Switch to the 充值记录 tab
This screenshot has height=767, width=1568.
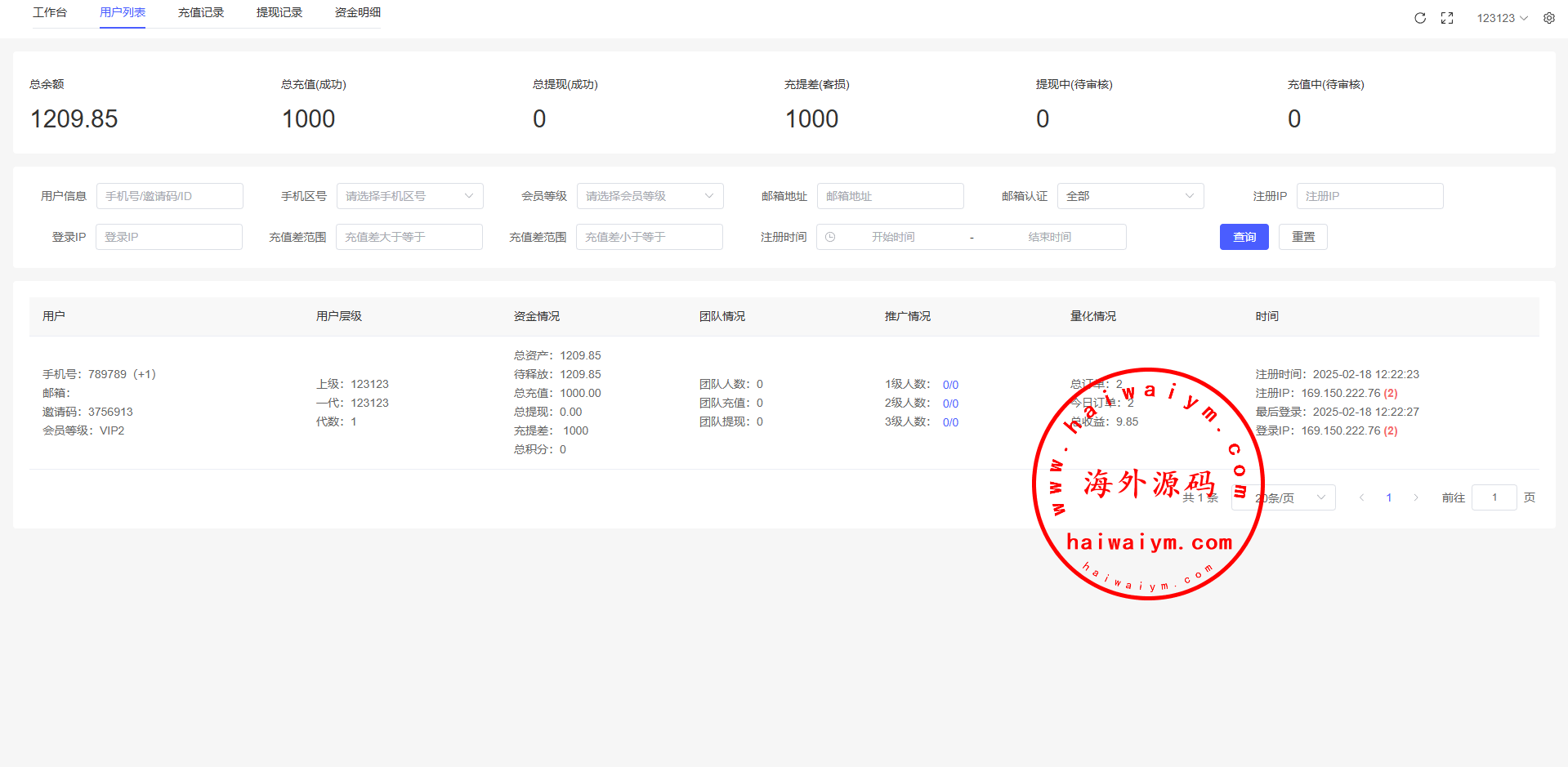201,12
